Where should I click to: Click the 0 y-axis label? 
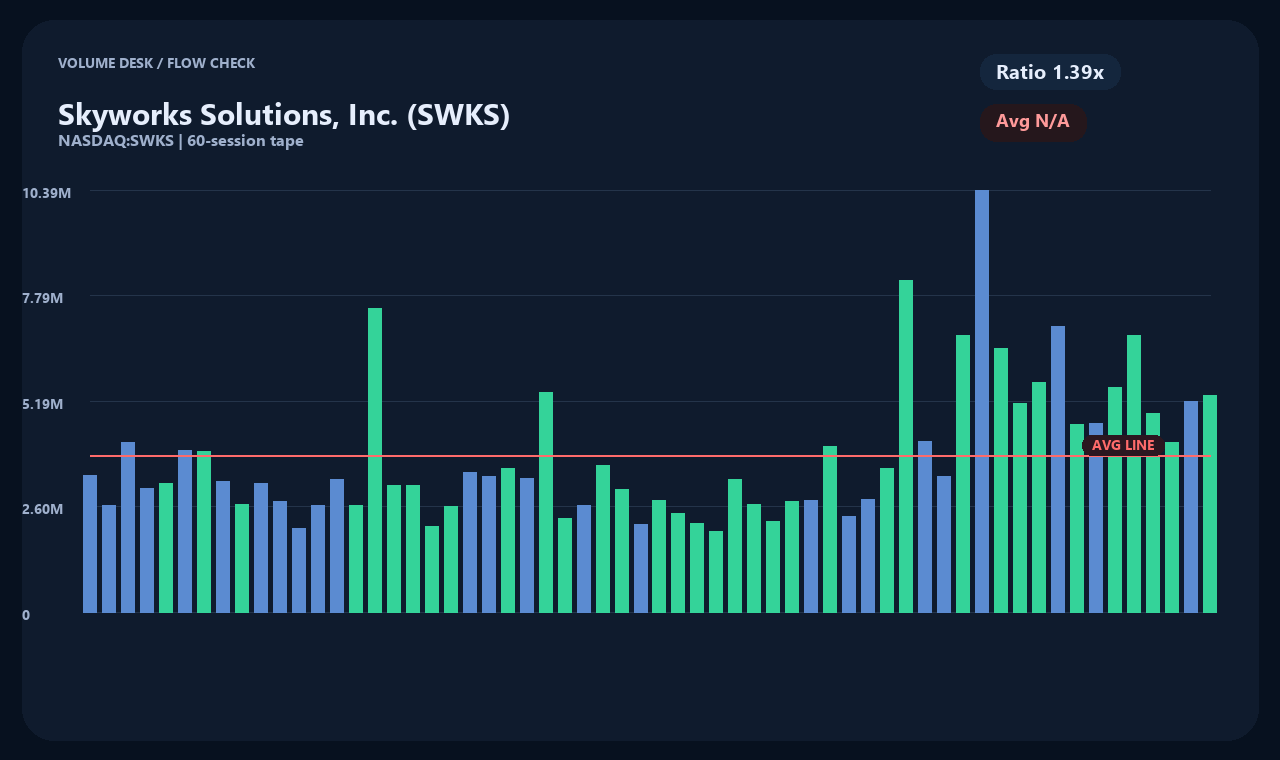[26, 615]
